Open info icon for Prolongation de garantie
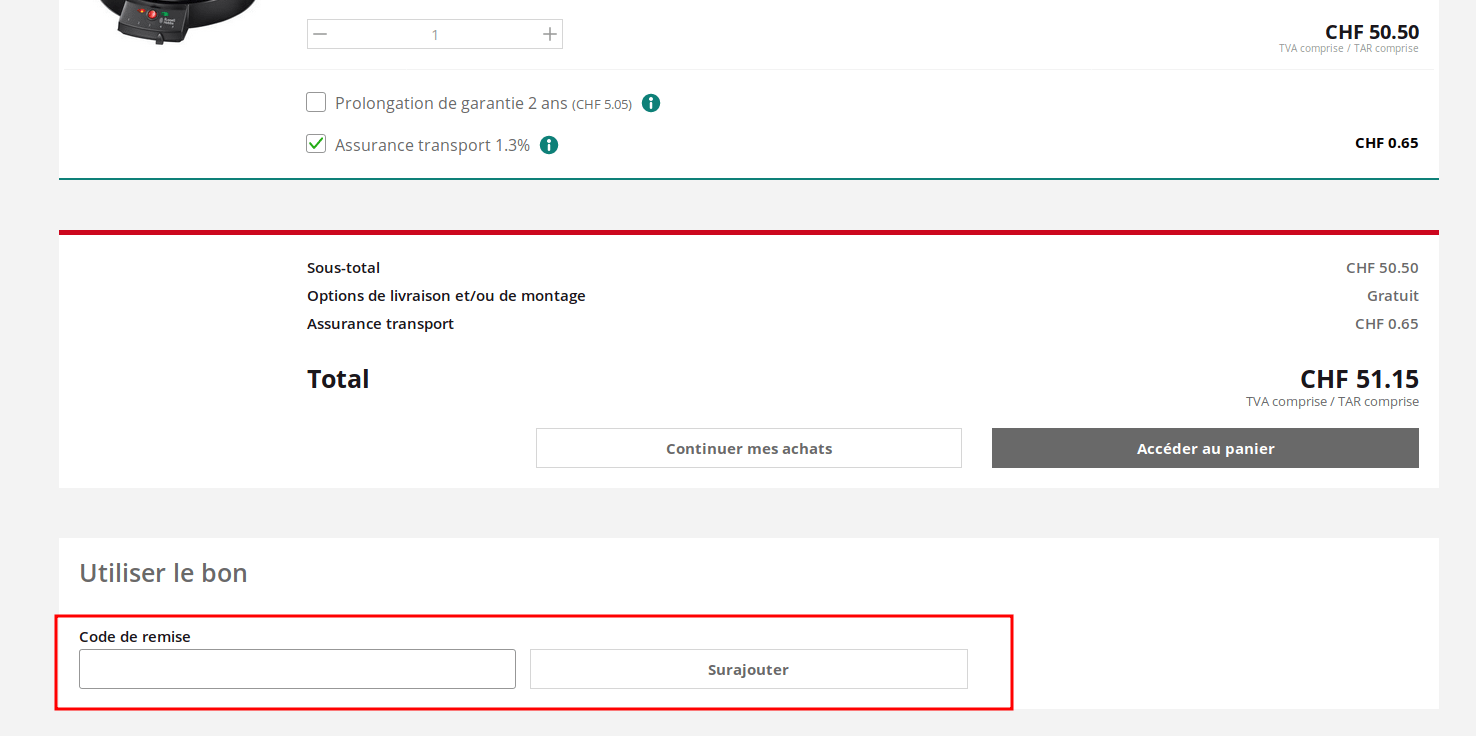Viewport: 1476px width, 736px height. click(x=651, y=103)
